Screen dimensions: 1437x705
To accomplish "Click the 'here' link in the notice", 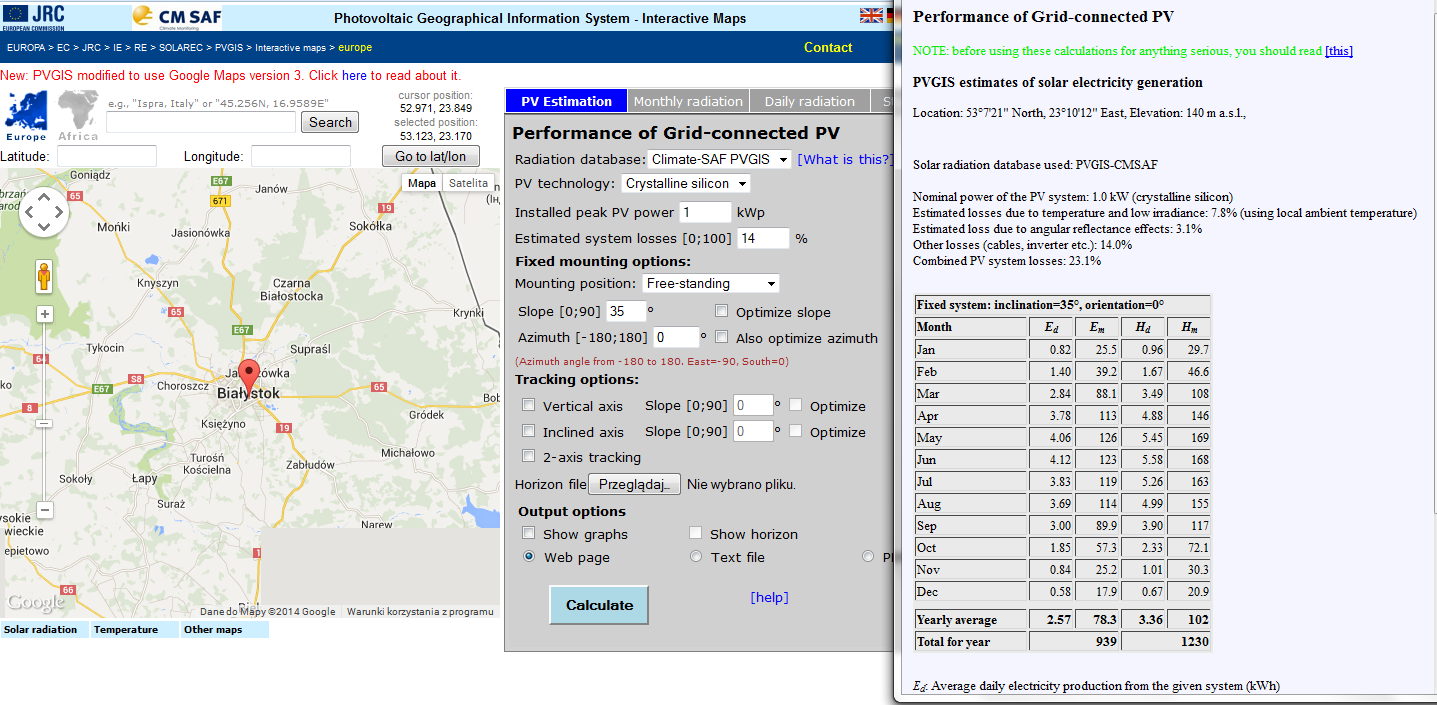I will (354, 75).
